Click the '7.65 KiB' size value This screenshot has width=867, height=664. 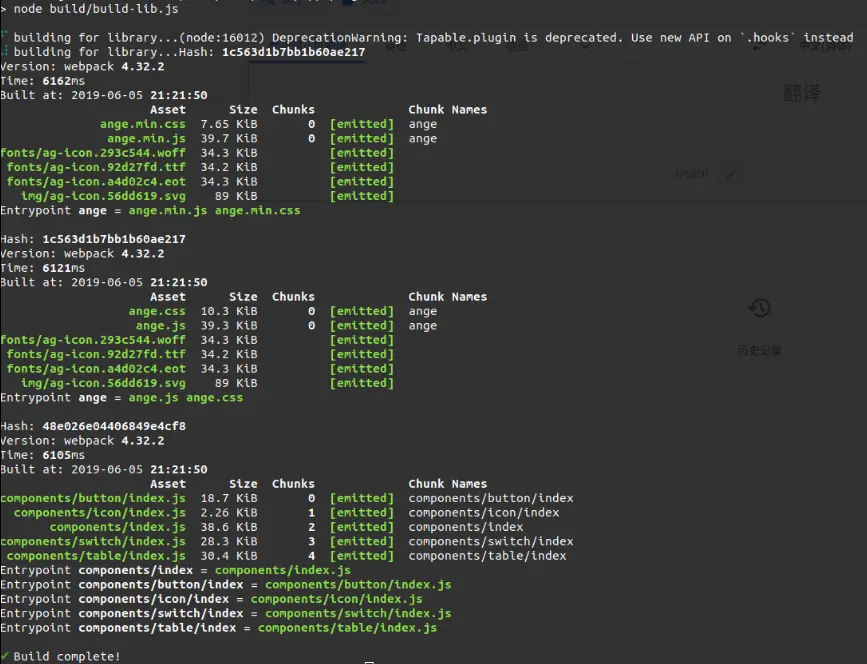tap(229, 124)
